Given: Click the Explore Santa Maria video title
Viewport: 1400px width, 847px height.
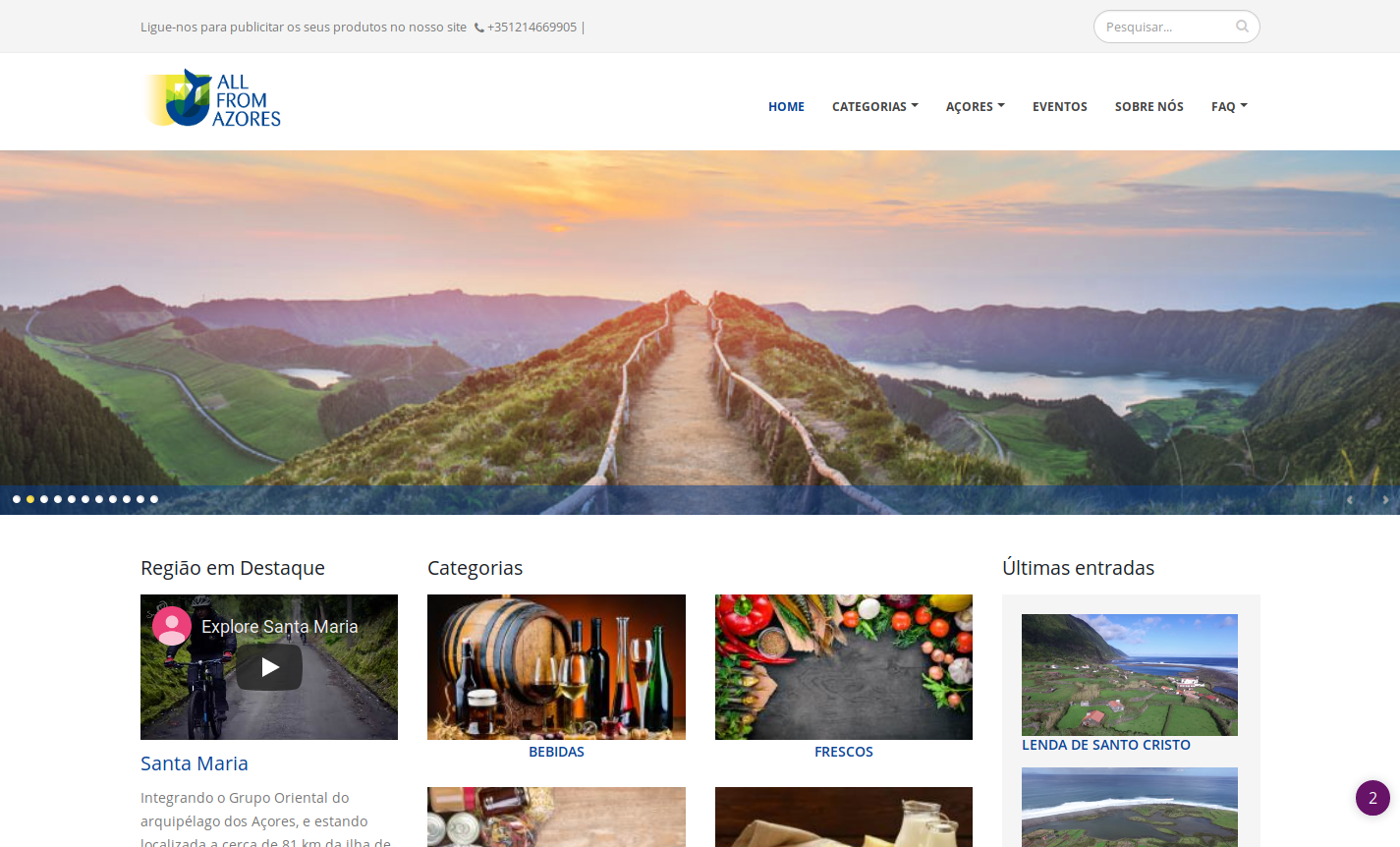Looking at the screenshot, I should [x=280, y=626].
